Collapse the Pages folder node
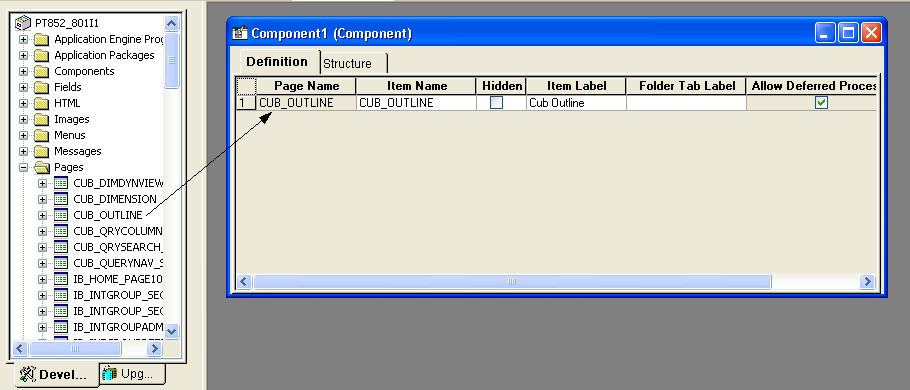This screenshot has width=910, height=390. pos(23,167)
